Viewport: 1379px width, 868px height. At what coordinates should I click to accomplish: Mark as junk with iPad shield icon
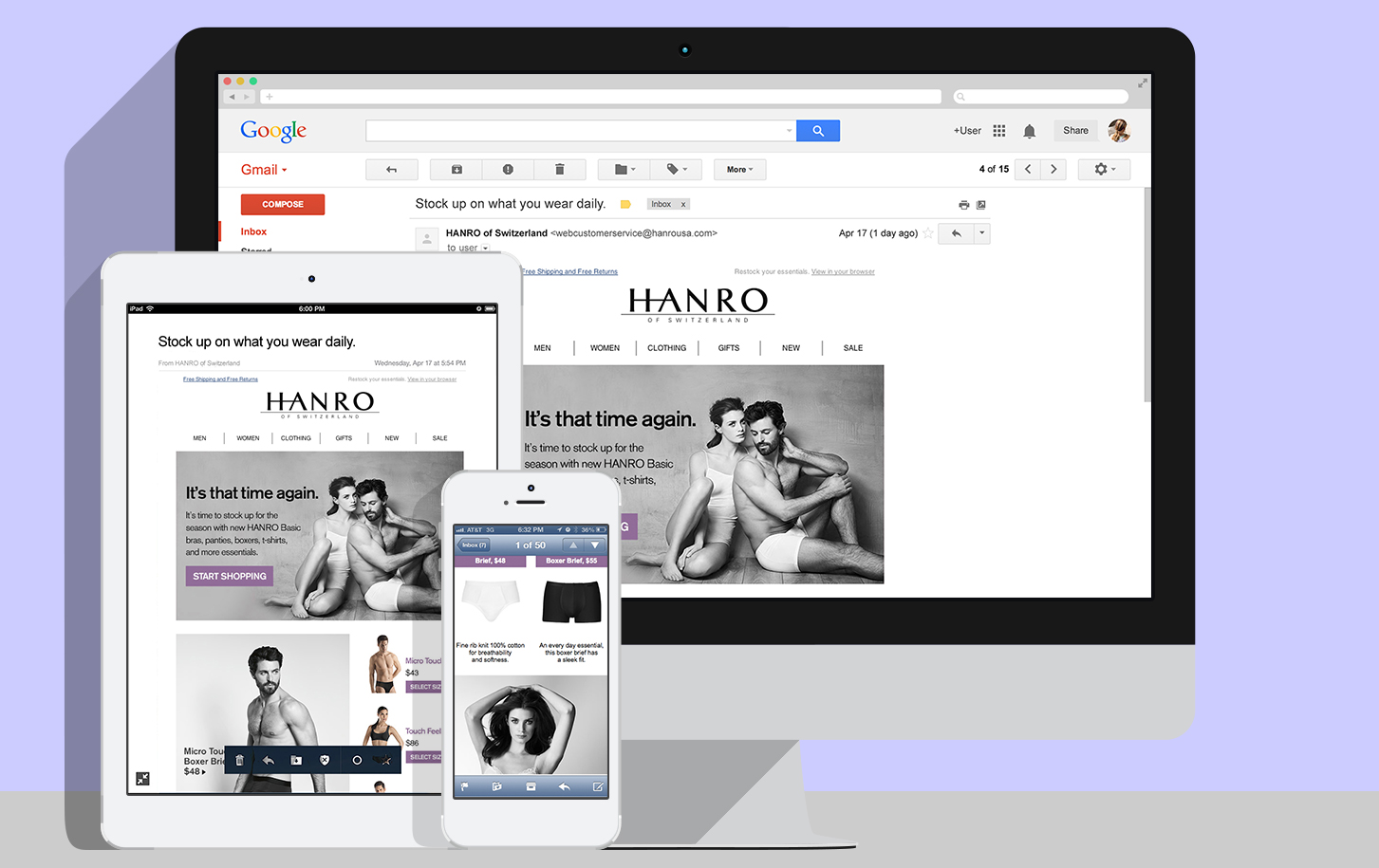tap(325, 760)
